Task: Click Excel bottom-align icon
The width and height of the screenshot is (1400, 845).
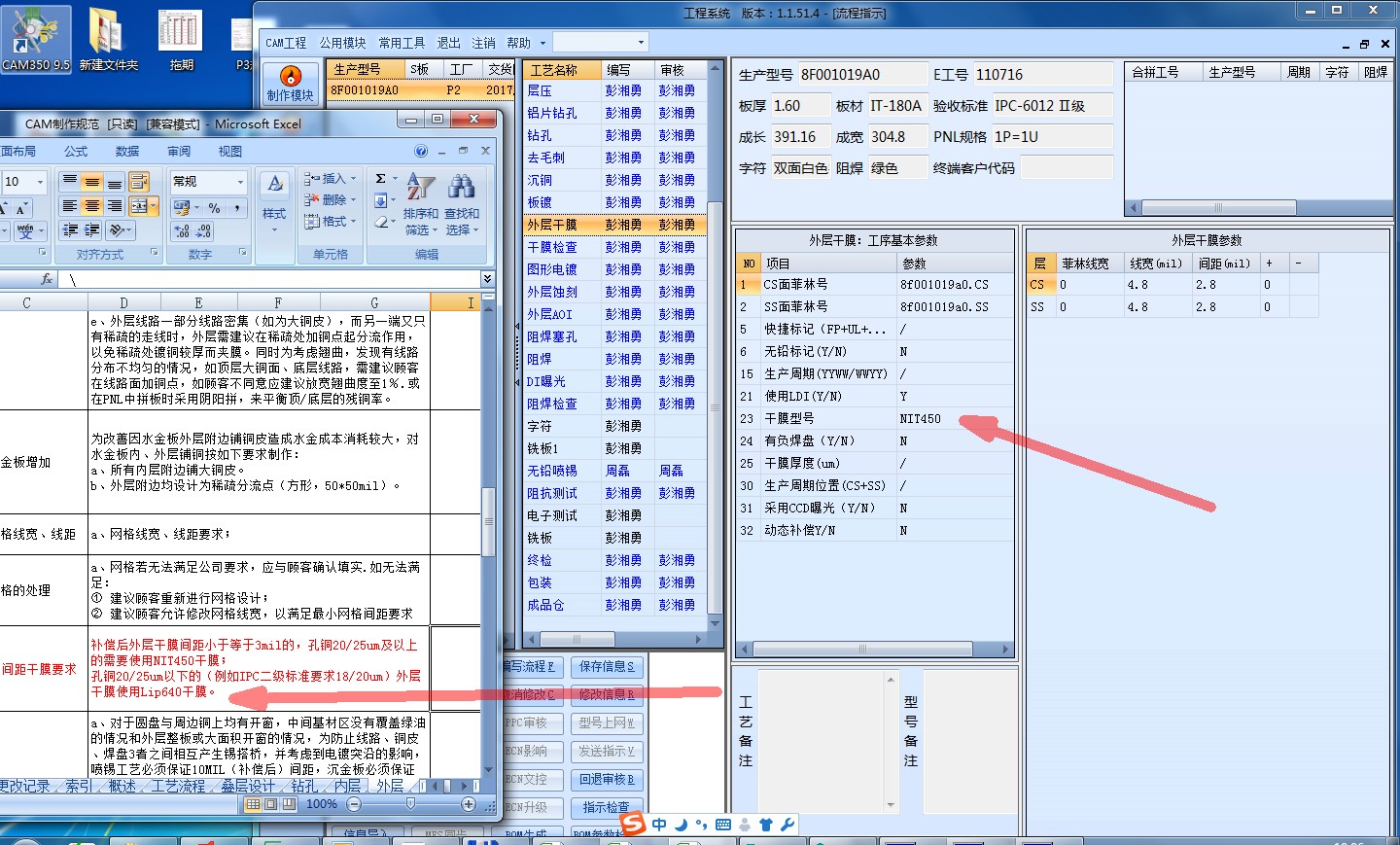Action: [x=115, y=182]
